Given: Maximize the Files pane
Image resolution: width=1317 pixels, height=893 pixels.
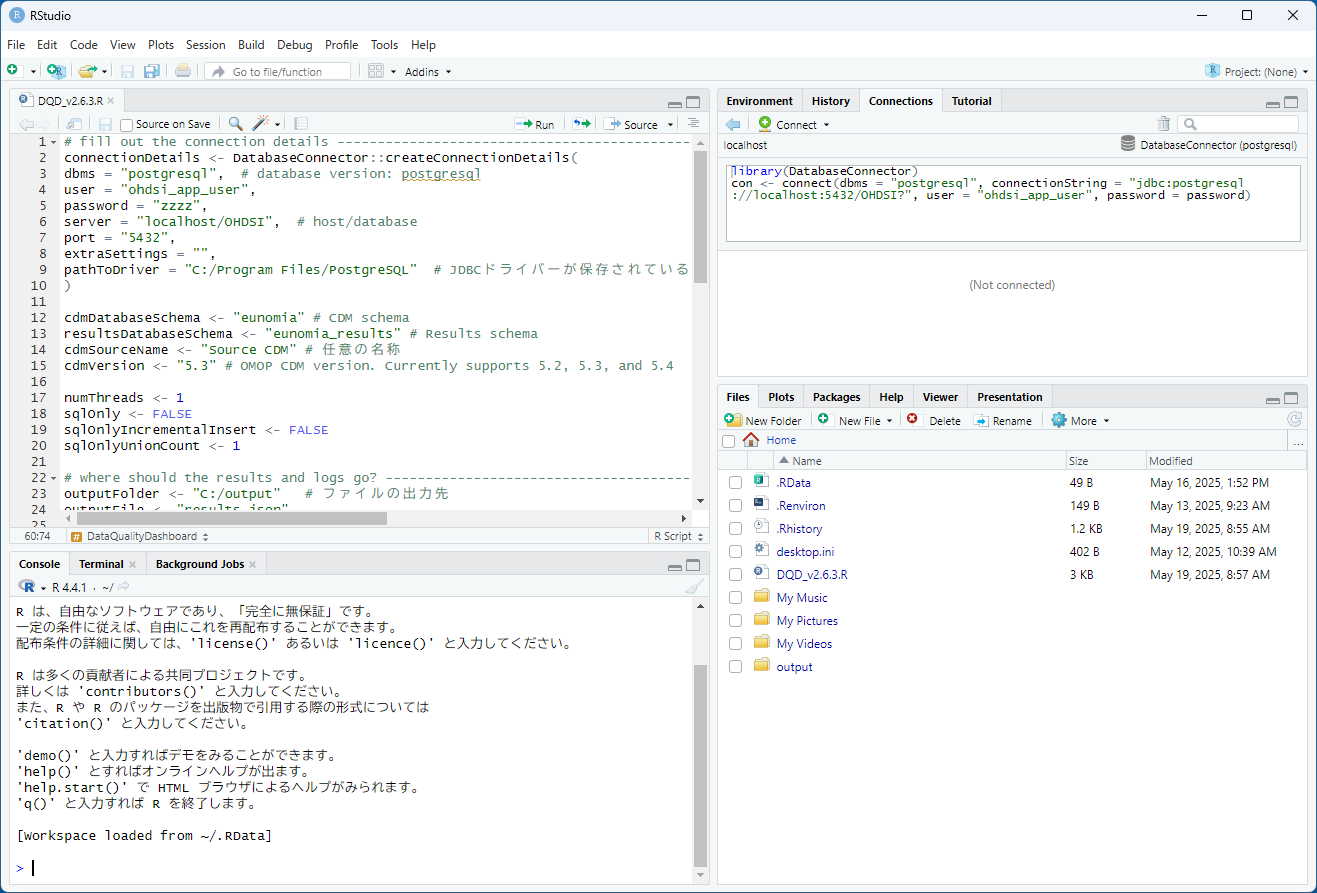Looking at the screenshot, I should click(1291, 398).
